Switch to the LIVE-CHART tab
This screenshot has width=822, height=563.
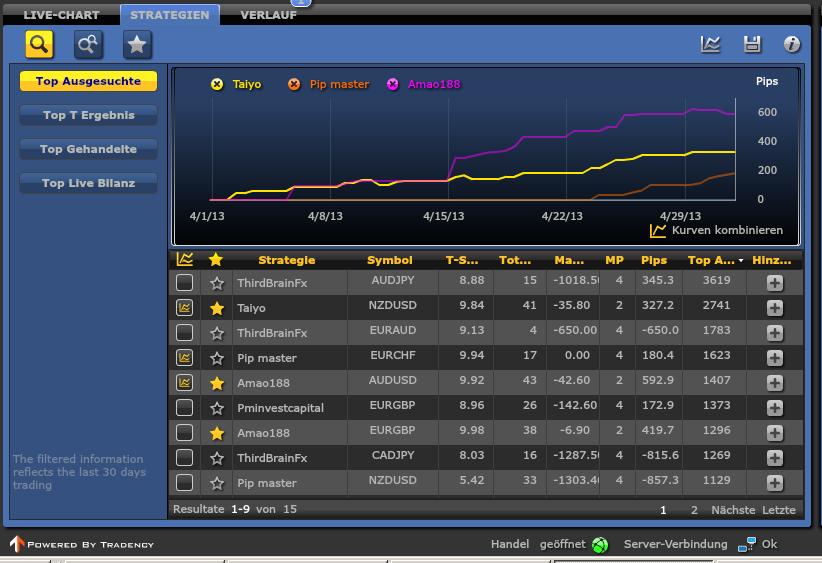tap(61, 15)
